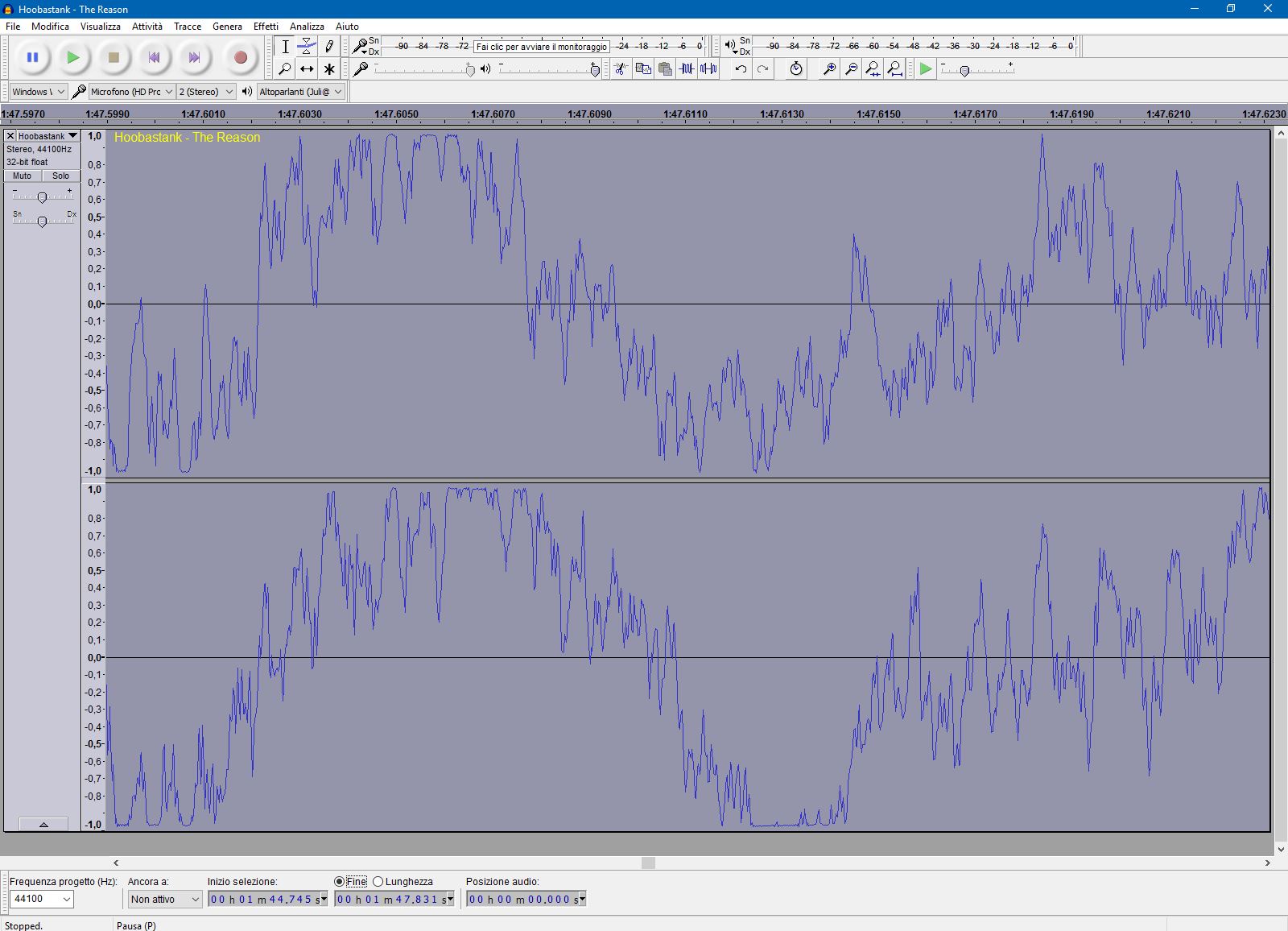
Task: Open the 2 (Stereo) channels dropdown
Action: pos(206,92)
